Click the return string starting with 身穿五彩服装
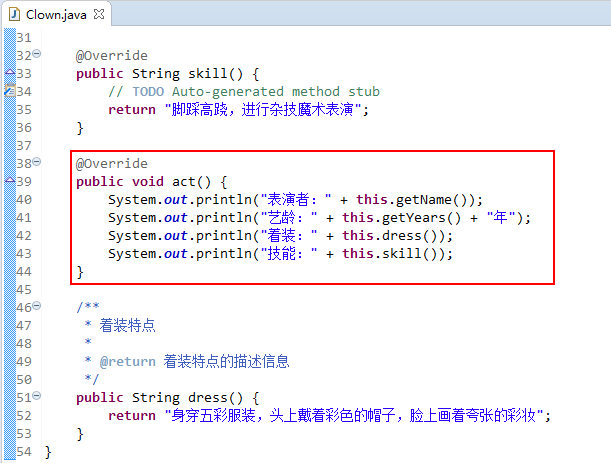Screen dimensions: 611x463 354,415
